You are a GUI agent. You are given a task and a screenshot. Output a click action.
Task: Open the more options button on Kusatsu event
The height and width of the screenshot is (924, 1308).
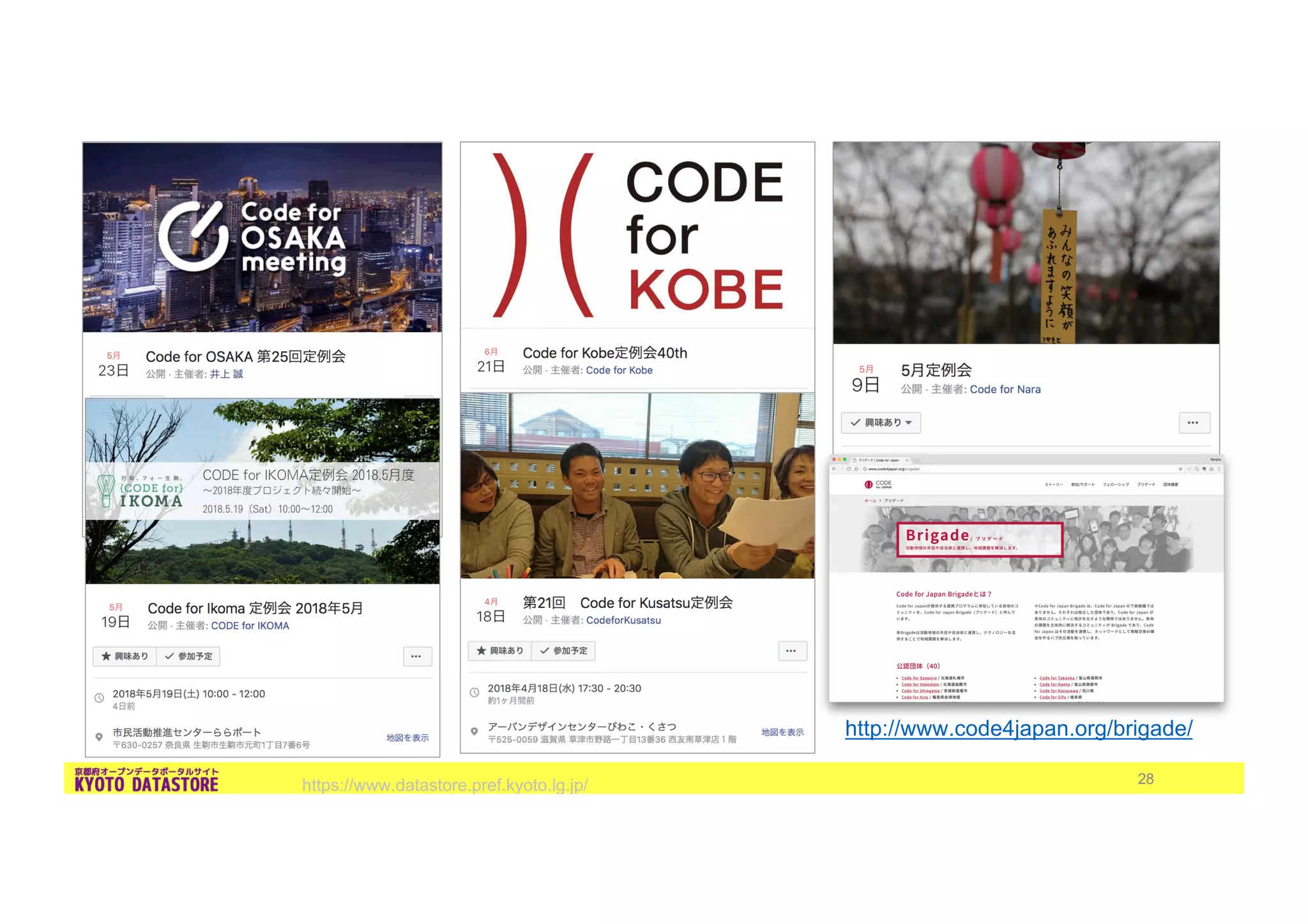(x=792, y=651)
